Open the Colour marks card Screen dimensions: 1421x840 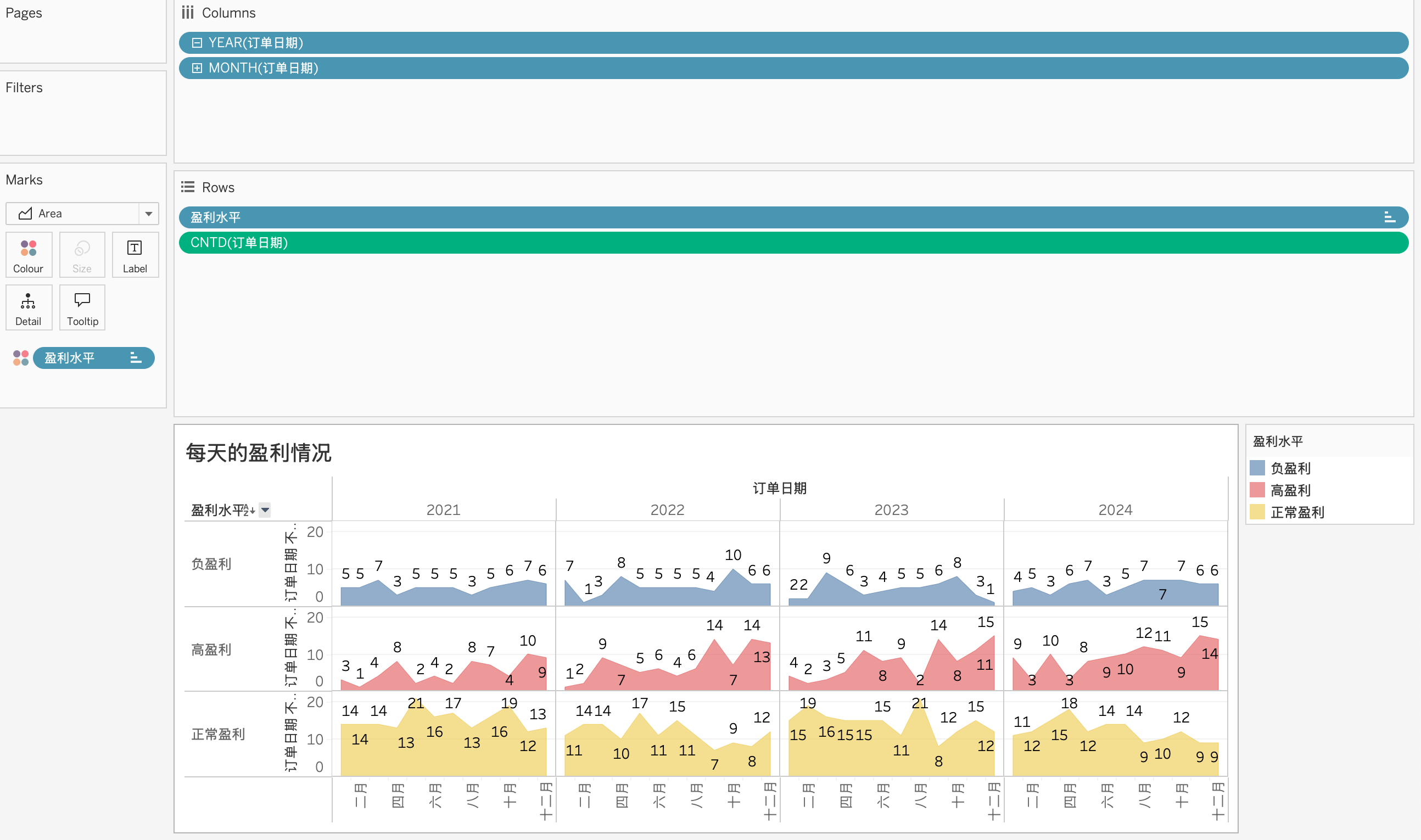coord(29,254)
